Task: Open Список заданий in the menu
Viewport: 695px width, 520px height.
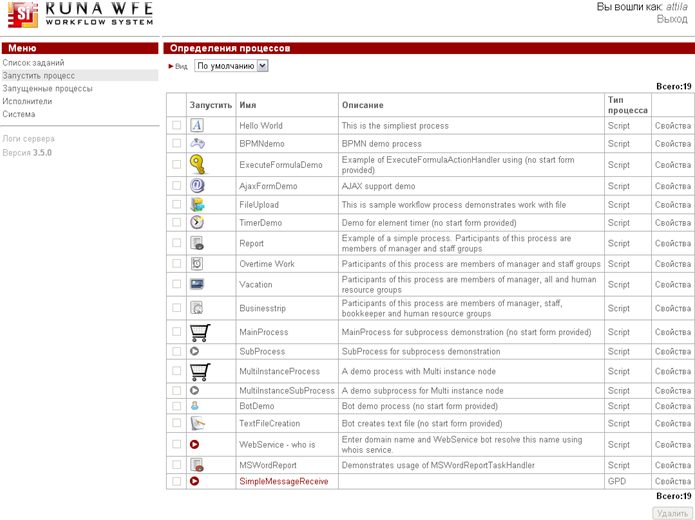Action: (x=33, y=63)
